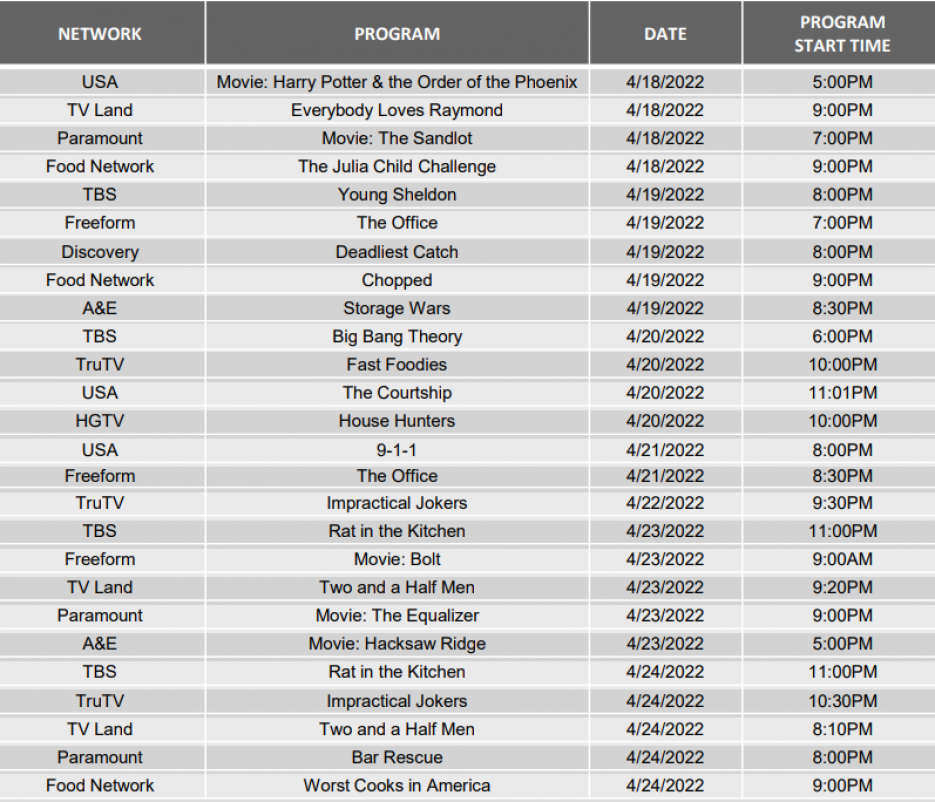Select the Harry Potter movie program cell
The width and height of the screenshot is (935, 802).
coord(397,82)
